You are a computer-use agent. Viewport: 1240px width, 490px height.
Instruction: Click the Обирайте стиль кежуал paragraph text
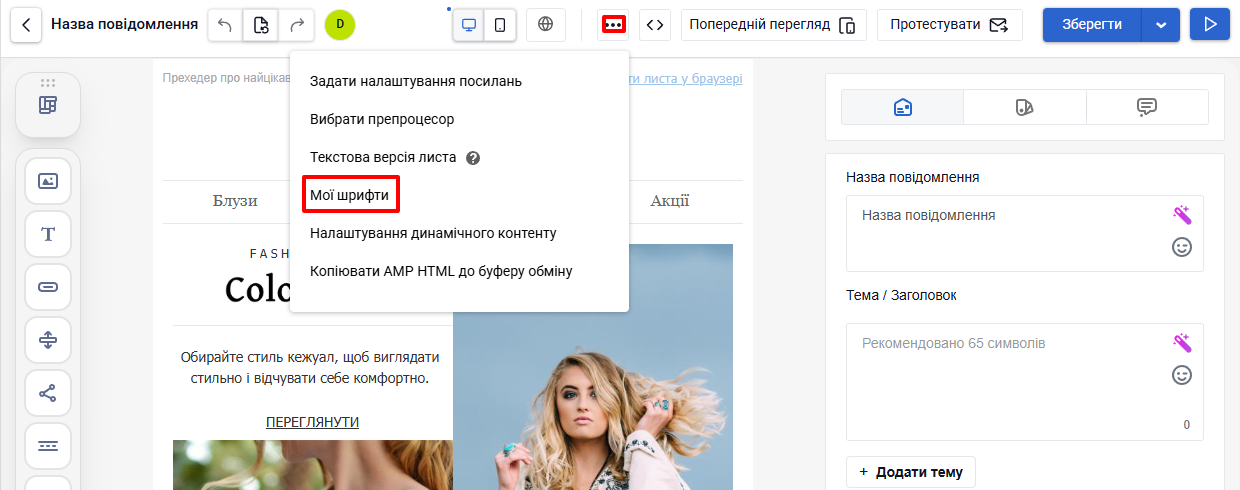click(x=310, y=367)
